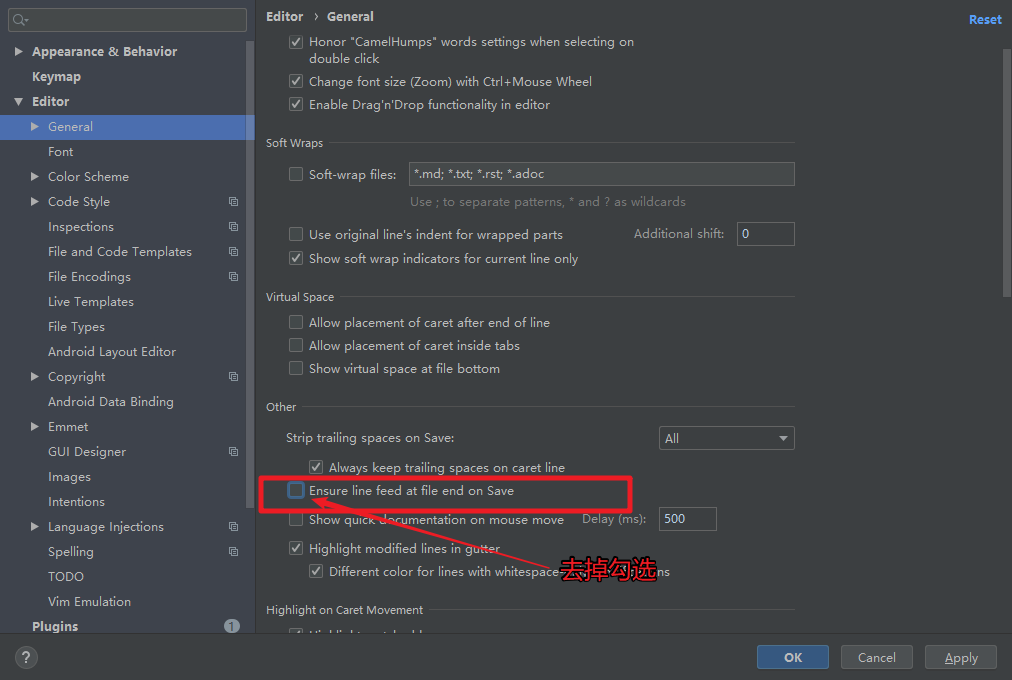Viewport: 1012px width, 680px height.
Task: Click the project-level icon beside File and Code Templates
Action: pos(234,252)
